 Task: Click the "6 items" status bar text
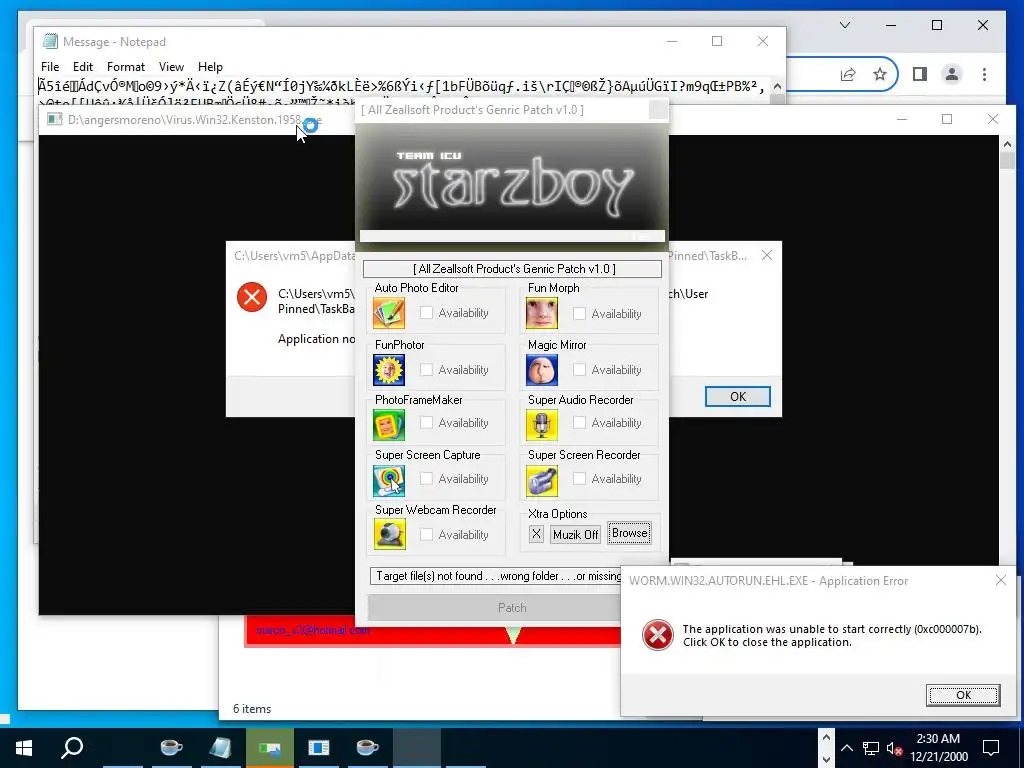[x=252, y=709]
